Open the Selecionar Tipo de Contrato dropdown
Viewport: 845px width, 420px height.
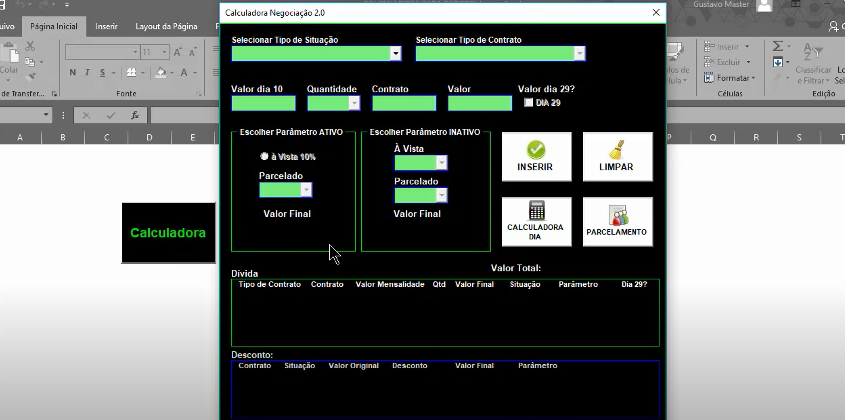click(x=579, y=54)
